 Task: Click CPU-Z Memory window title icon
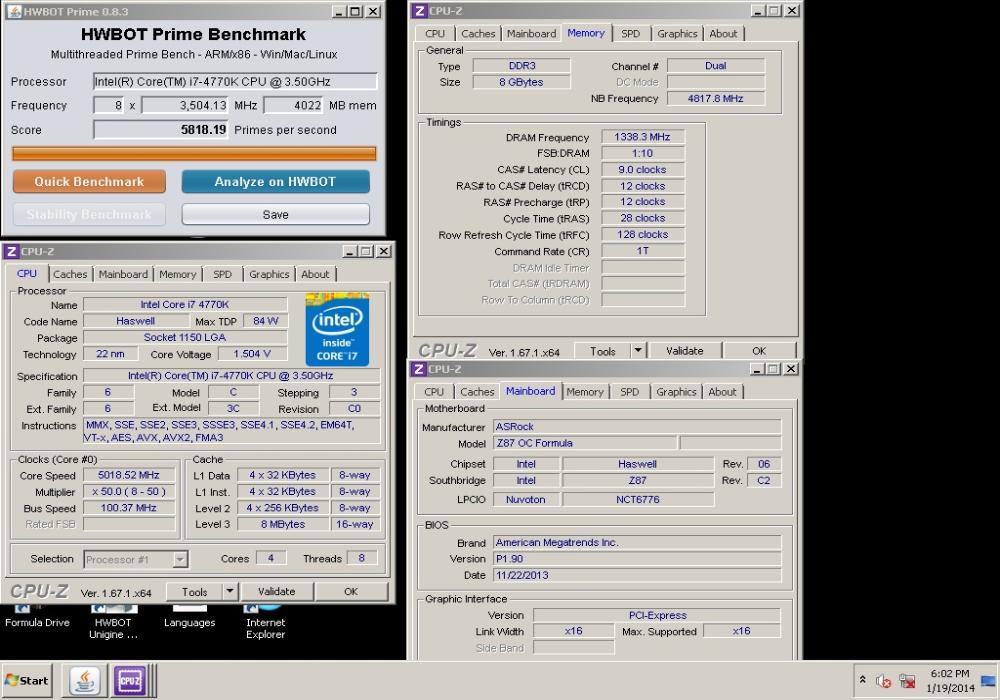pyautogui.click(x=419, y=11)
